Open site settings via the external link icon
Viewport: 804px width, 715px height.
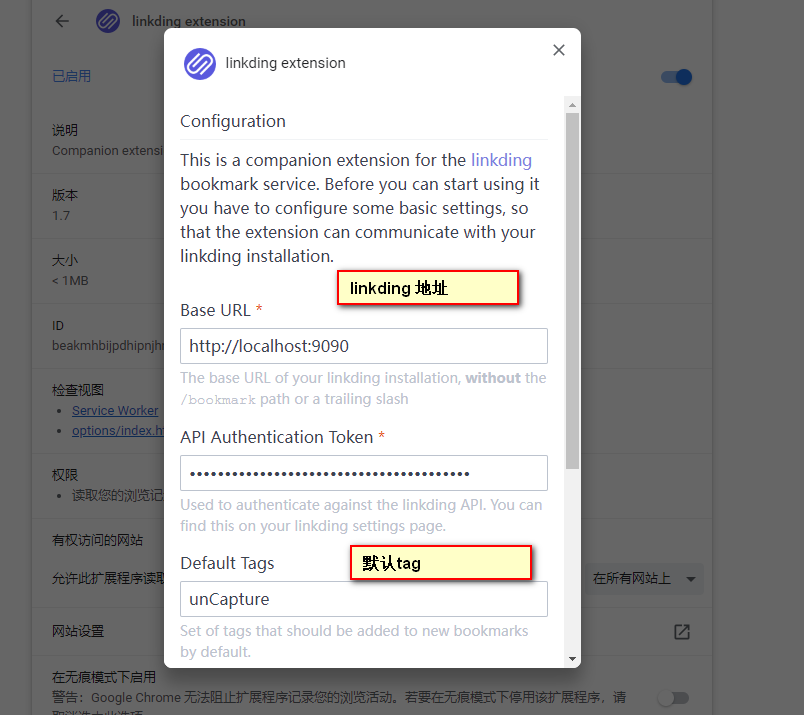tap(681, 632)
